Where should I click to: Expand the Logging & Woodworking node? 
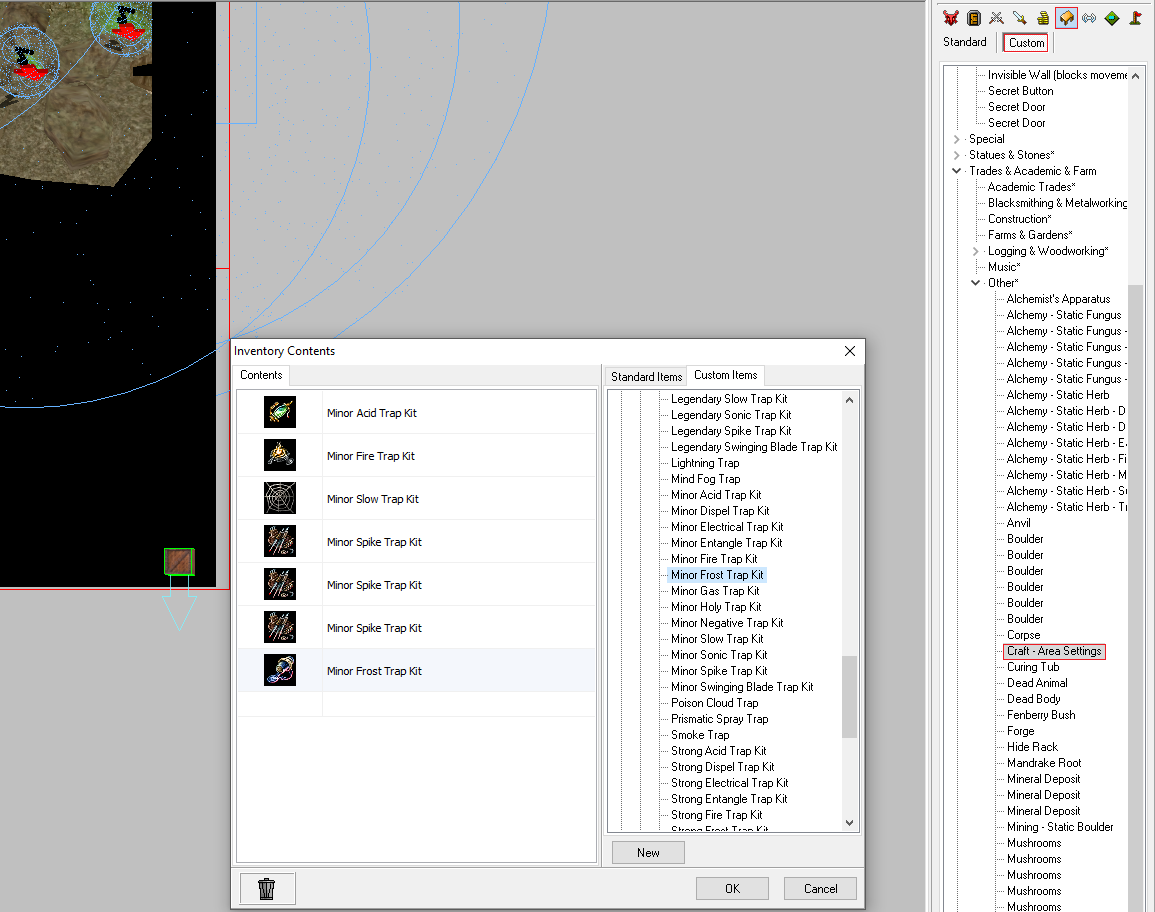pos(976,251)
